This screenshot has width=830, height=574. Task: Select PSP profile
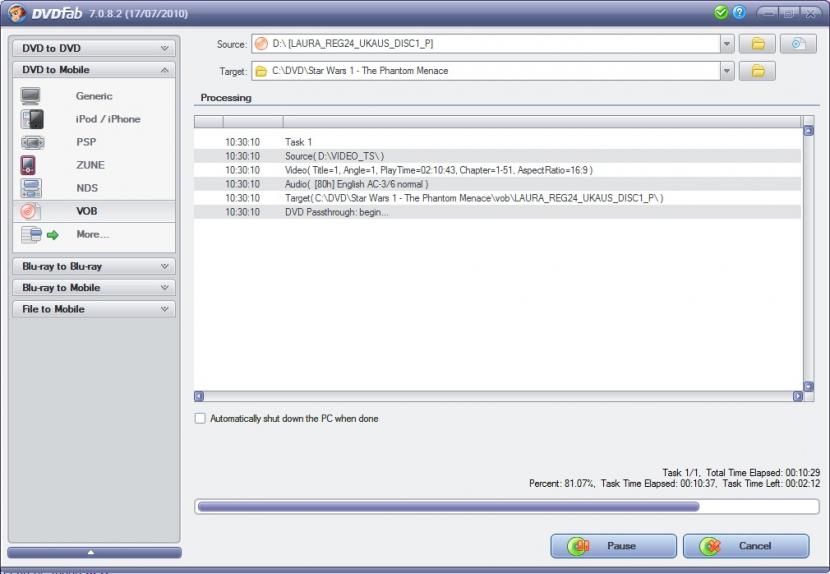click(86, 142)
